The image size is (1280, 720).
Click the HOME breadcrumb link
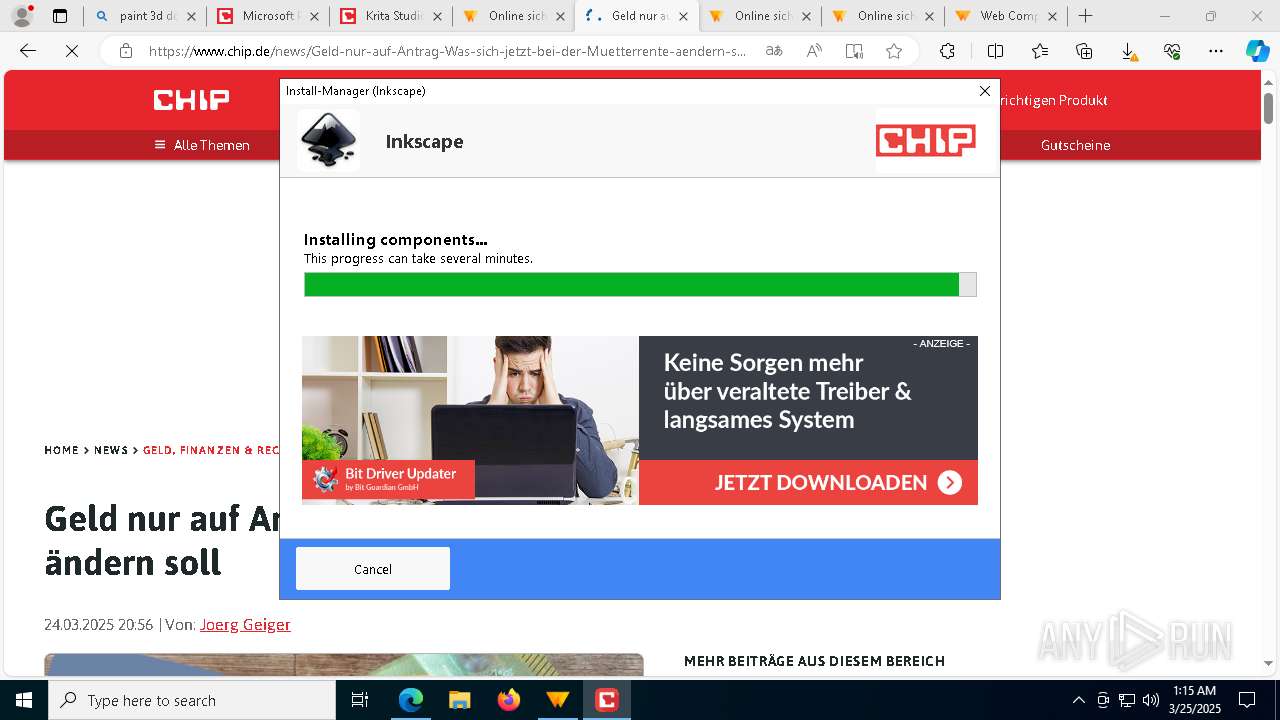click(x=61, y=450)
